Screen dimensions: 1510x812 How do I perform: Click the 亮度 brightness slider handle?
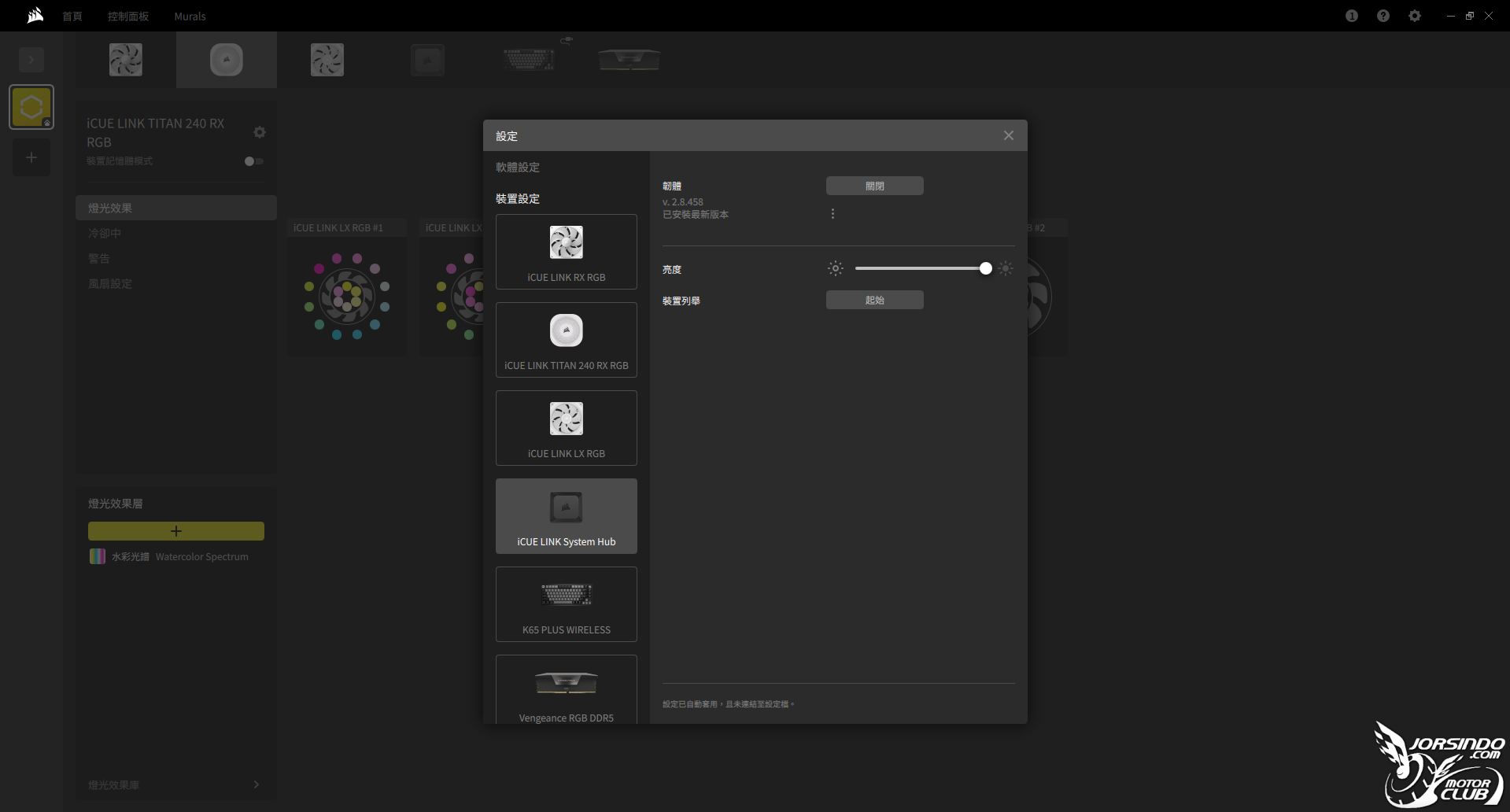[x=986, y=268]
